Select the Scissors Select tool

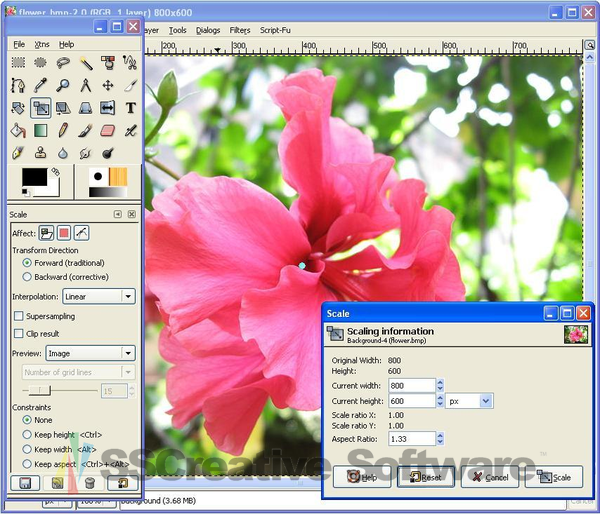[130, 62]
